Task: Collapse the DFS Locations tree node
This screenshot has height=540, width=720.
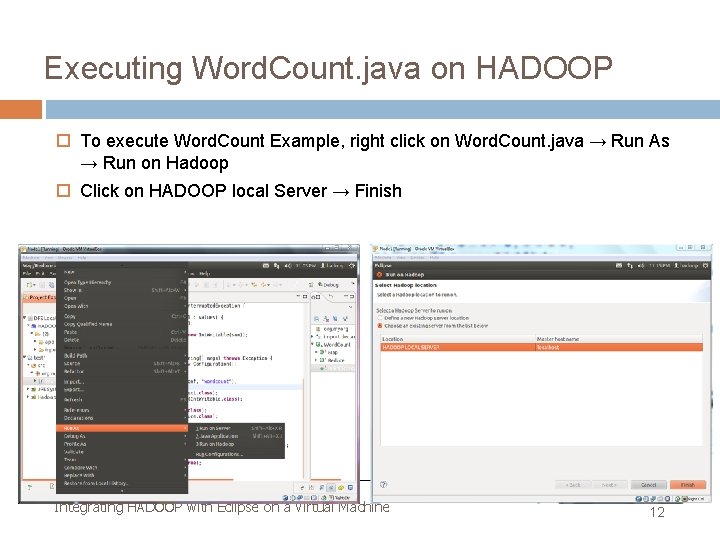Action: pos(25,318)
